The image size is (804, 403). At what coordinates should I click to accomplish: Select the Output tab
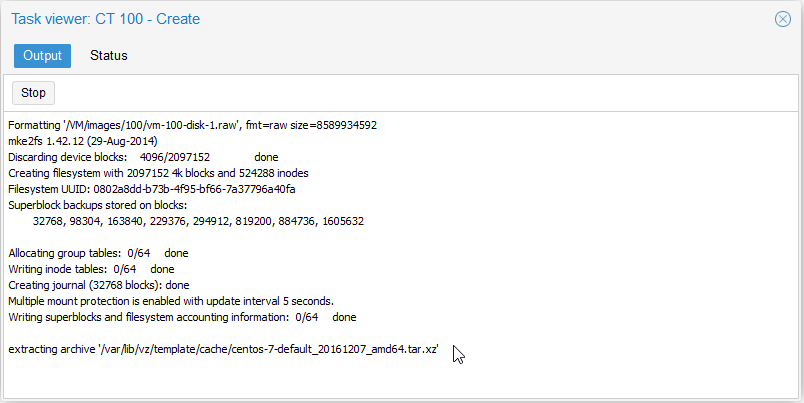point(43,55)
